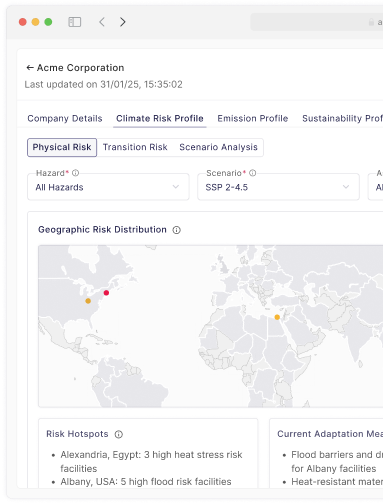The height and width of the screenshot is (504, 383).
Task: Select the Physical Risk segment
Action: coord(62,147)
